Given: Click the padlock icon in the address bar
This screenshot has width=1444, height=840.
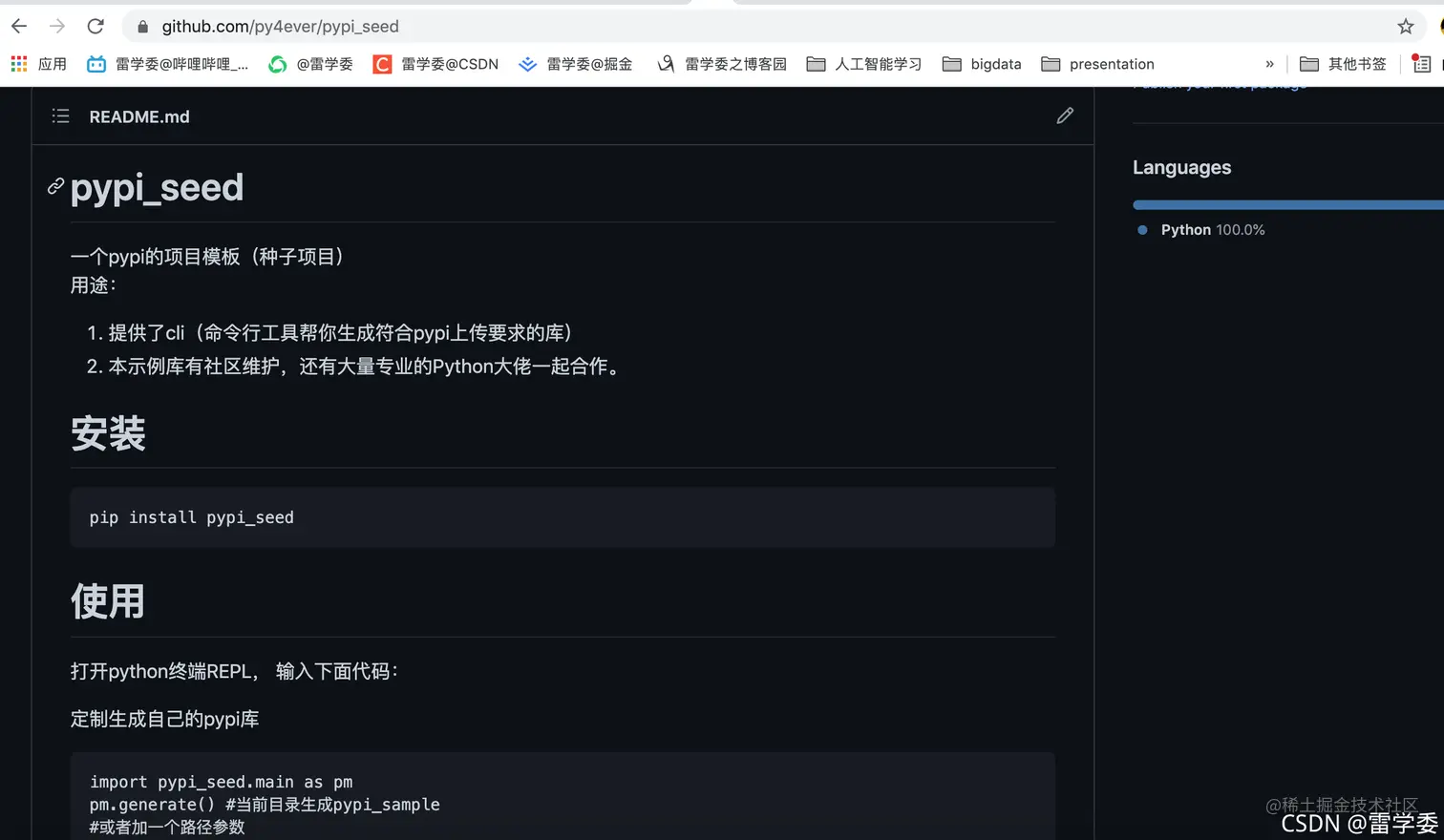Looking at the screenshot, I should coord(140,26).
